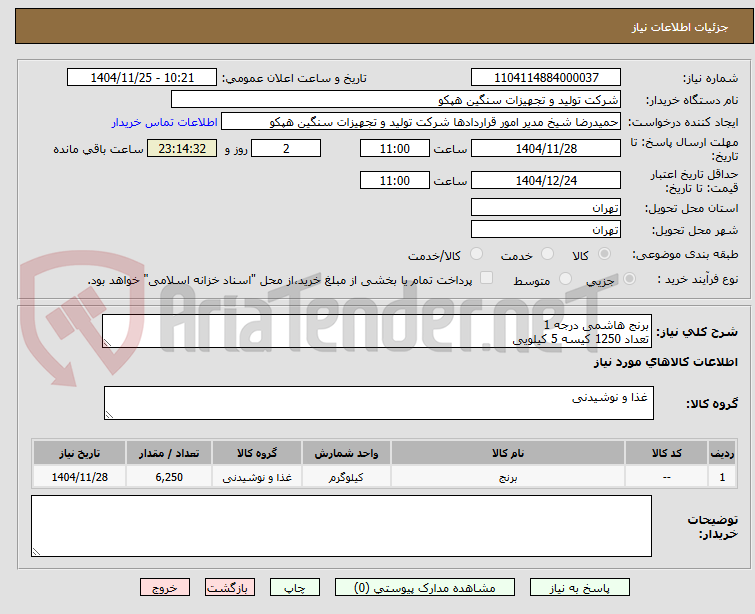This screenshot has height=614, width=755.
Task: Click row number 1 cell
Action: 722,477
